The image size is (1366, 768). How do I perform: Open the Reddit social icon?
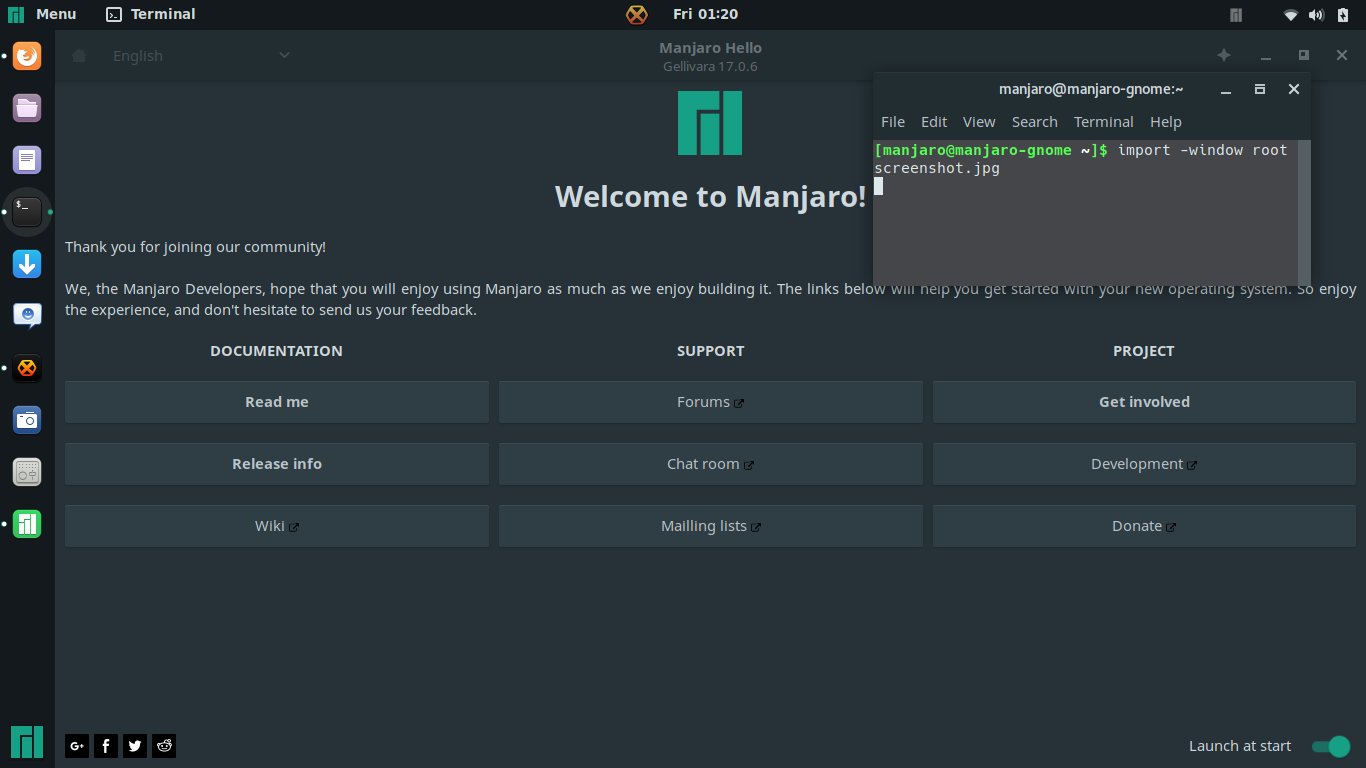[x=164, y=745]
